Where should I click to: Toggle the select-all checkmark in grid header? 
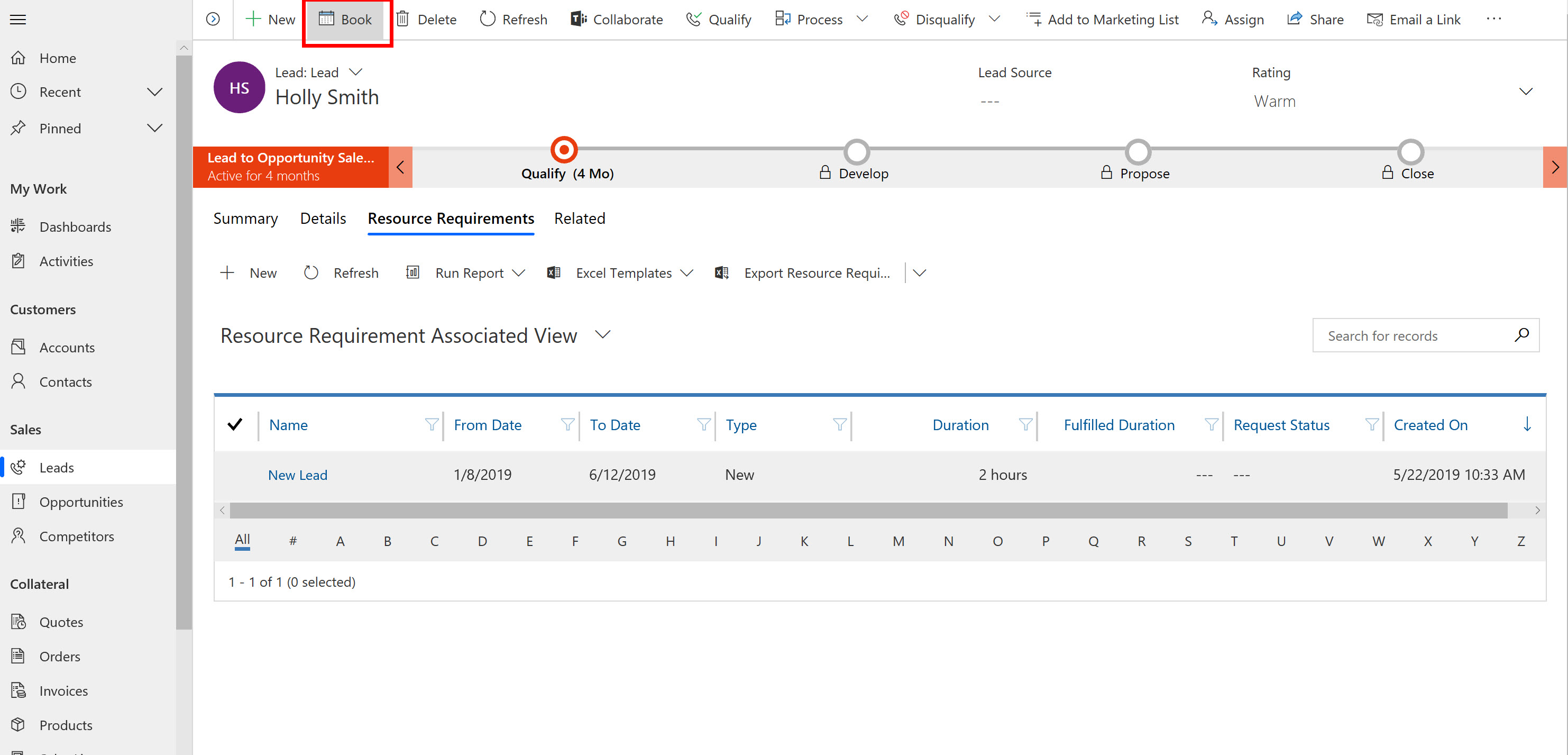click(234, 424)
